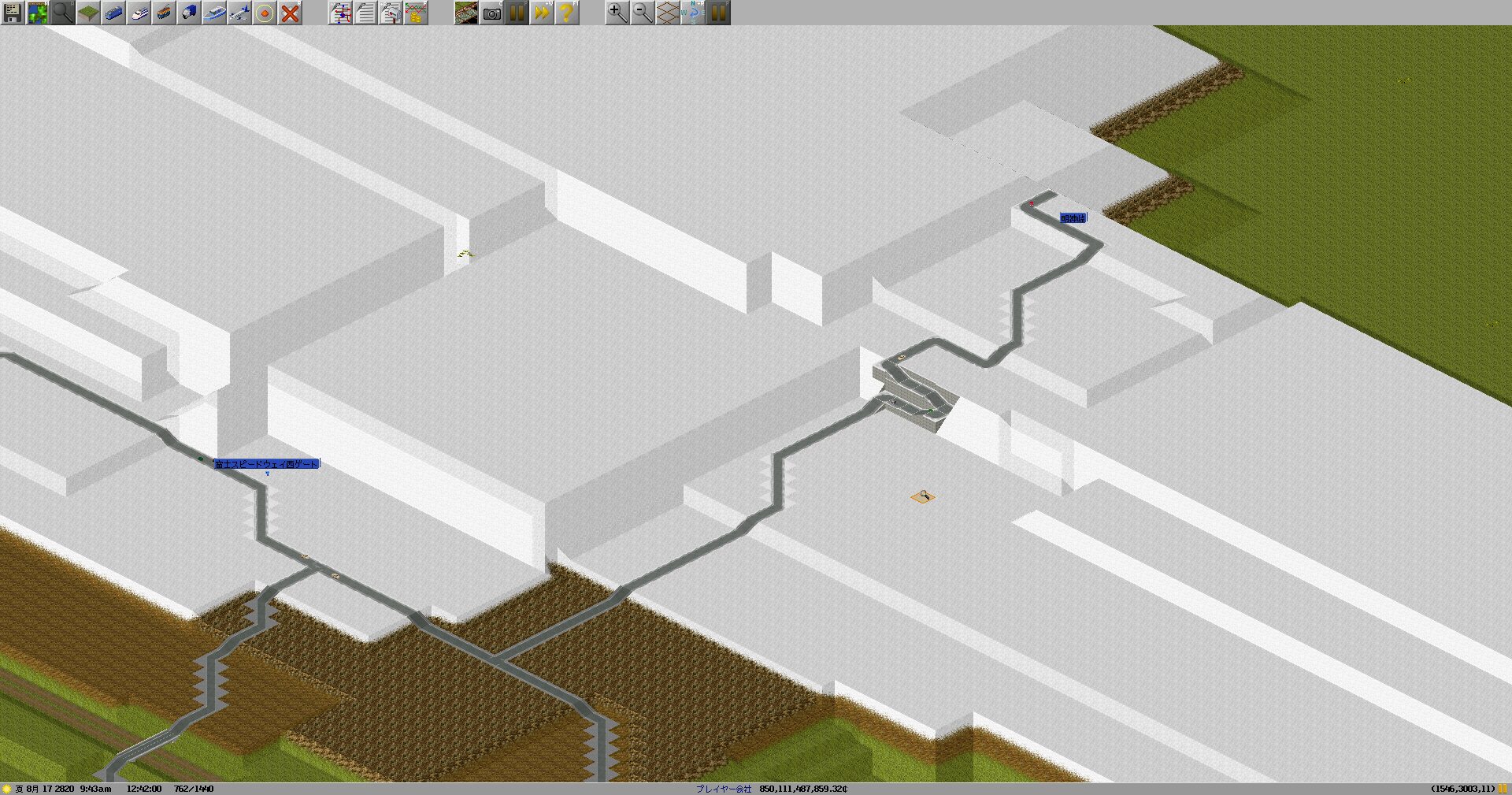Click the yellow vehicle marker on the snowy cliff

pyautogui.click(x=466, y=254)
